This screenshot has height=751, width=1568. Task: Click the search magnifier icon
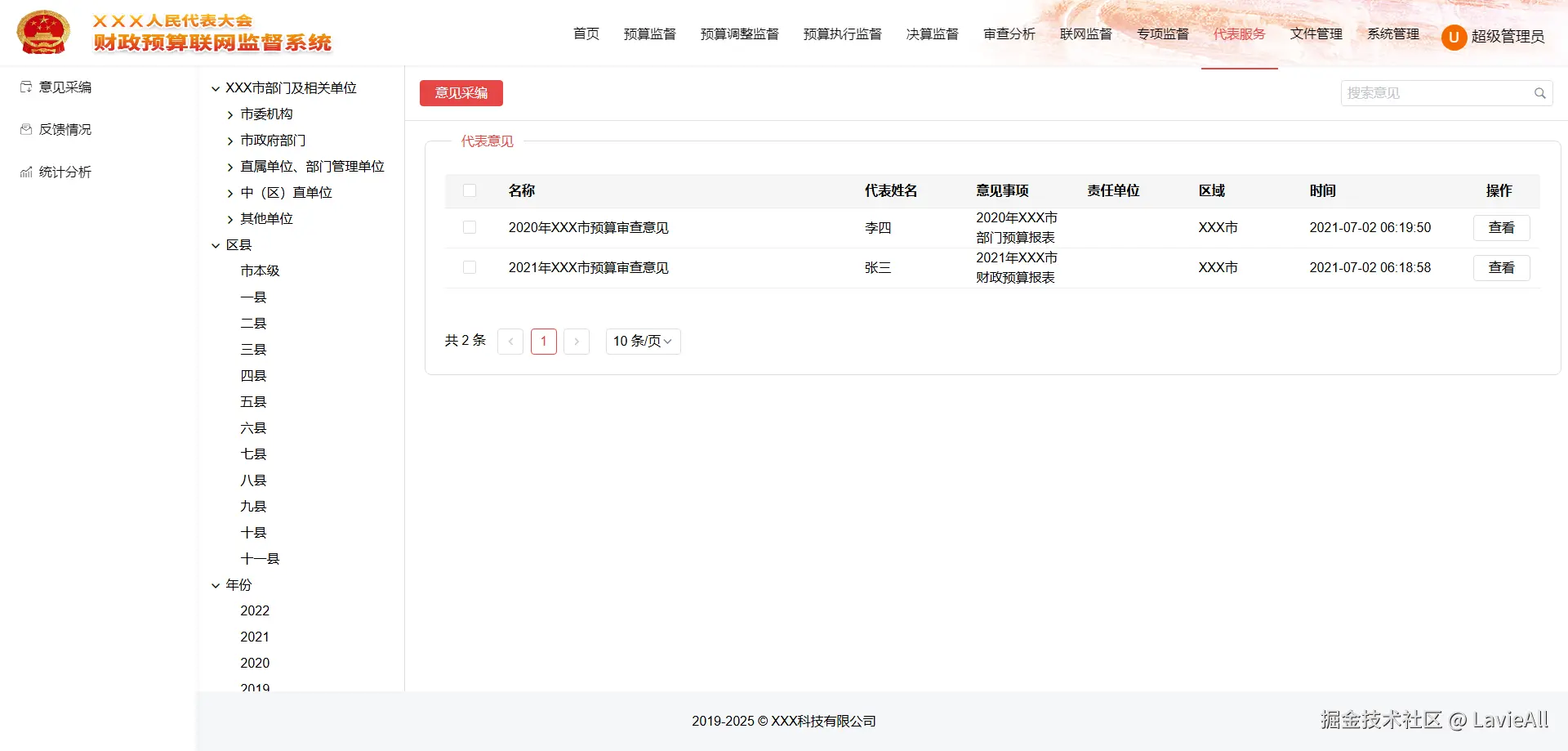coord(1540,92)
